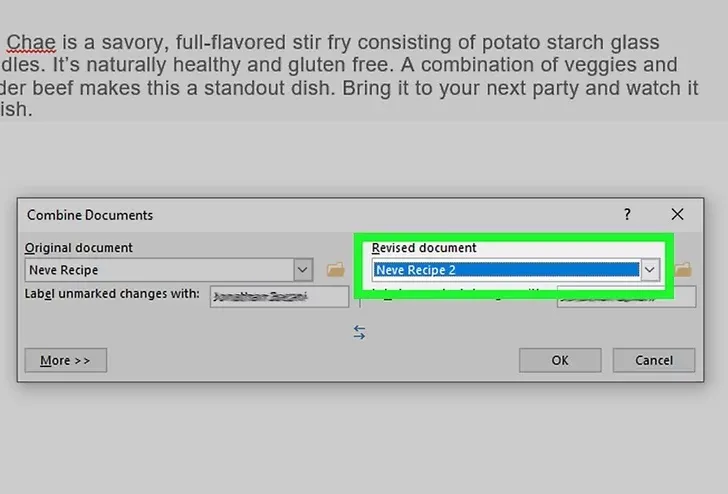728x494 pixels.
Task: Swap original and revised documents arrows icon
Action: (x=359, y=332)
